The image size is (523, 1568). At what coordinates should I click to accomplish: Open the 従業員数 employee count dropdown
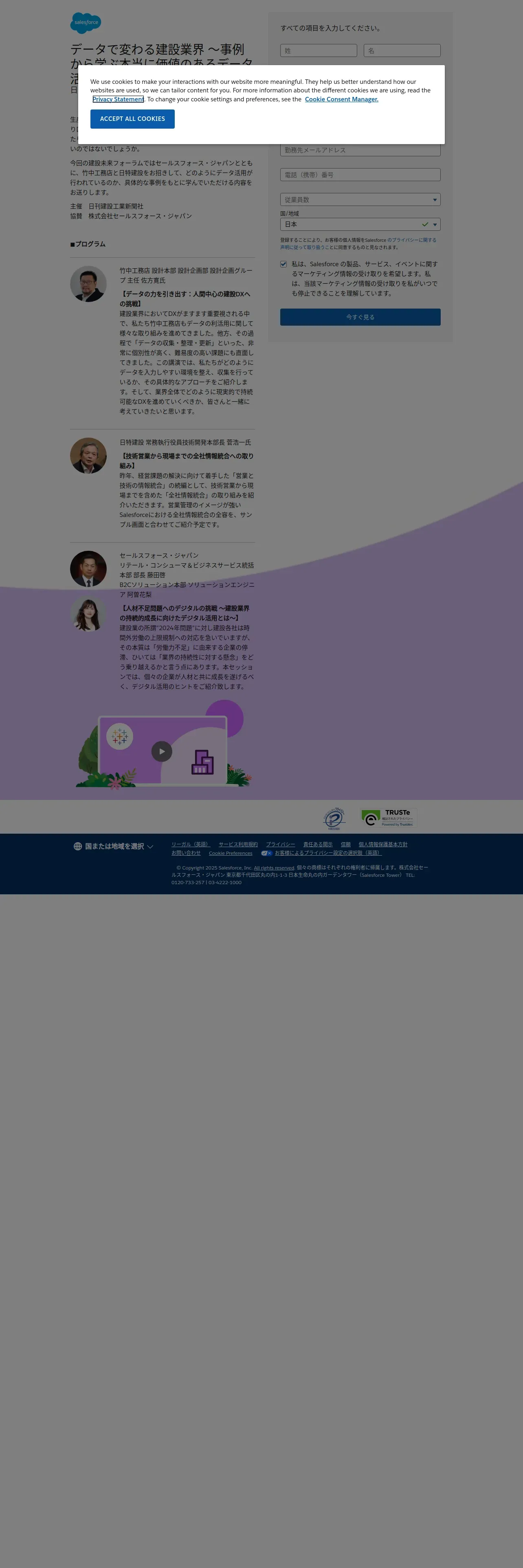coord(360,199)
